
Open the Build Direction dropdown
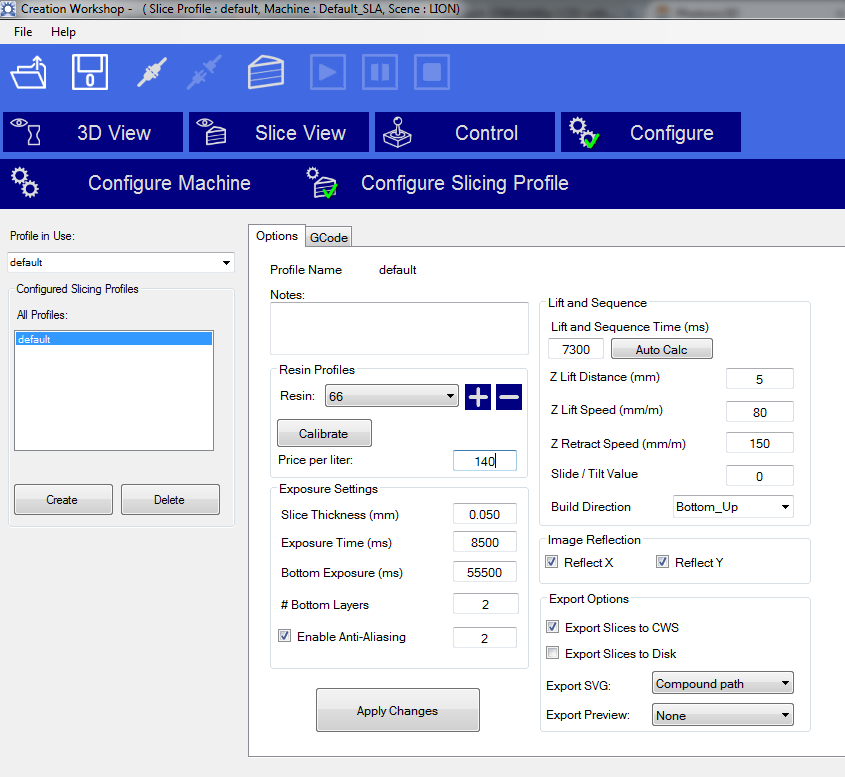733,507
